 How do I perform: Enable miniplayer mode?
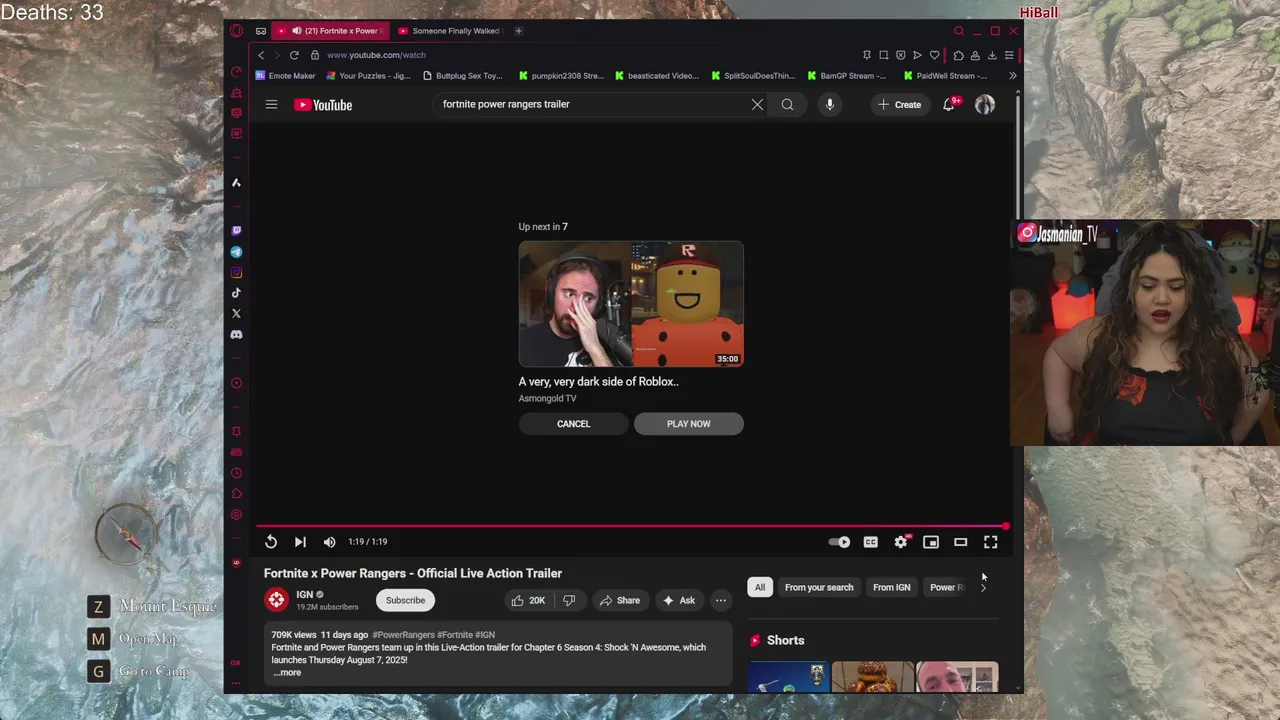(931, 542)
